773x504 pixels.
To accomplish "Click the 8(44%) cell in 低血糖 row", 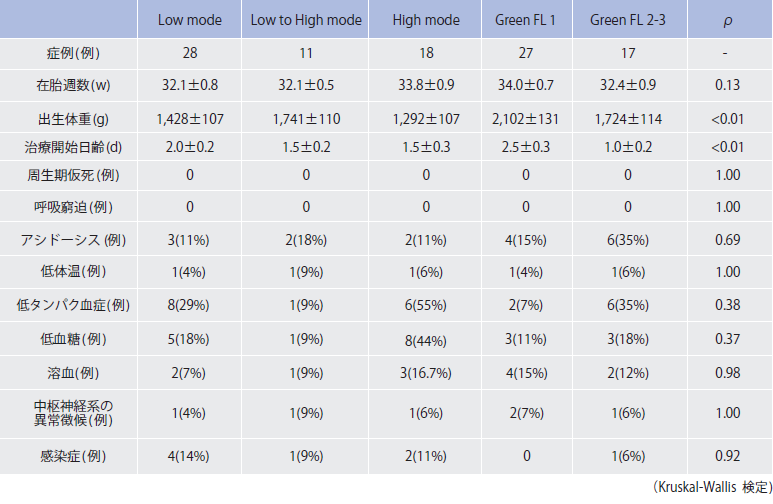I will (x=426, y=340).
